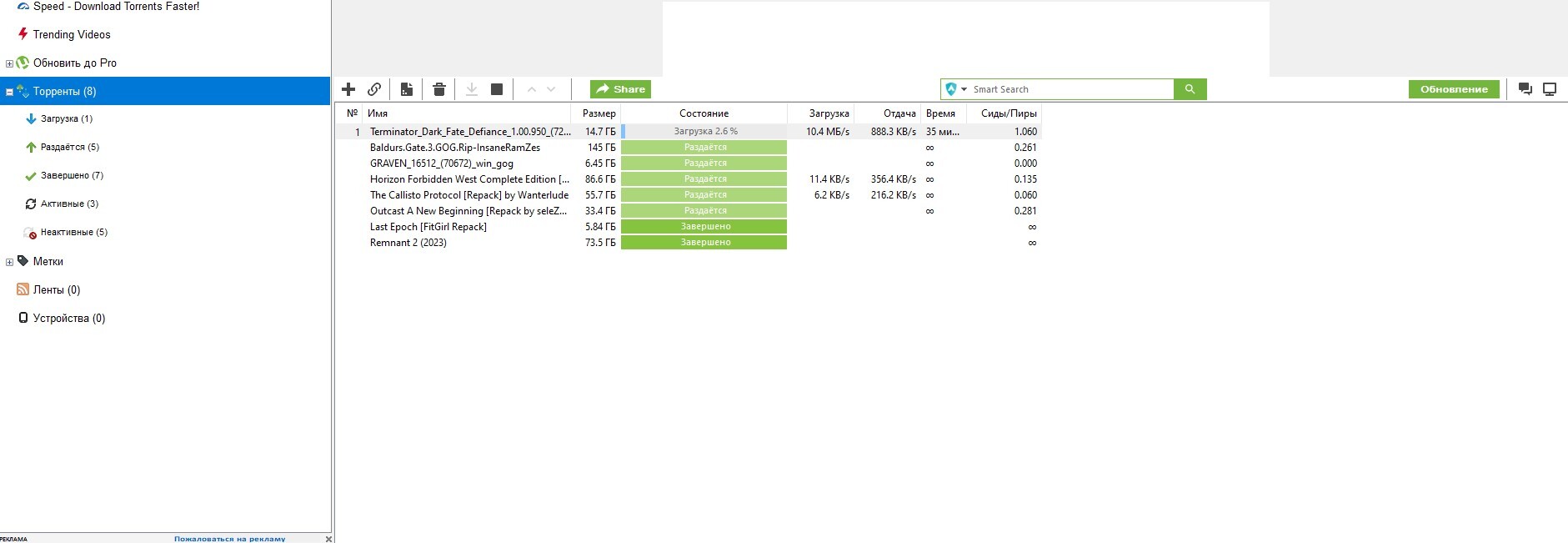Click the green Обновление button
Image resolution: width=1568 pixels, height=543 pixels.
[x=1454, y=89]
